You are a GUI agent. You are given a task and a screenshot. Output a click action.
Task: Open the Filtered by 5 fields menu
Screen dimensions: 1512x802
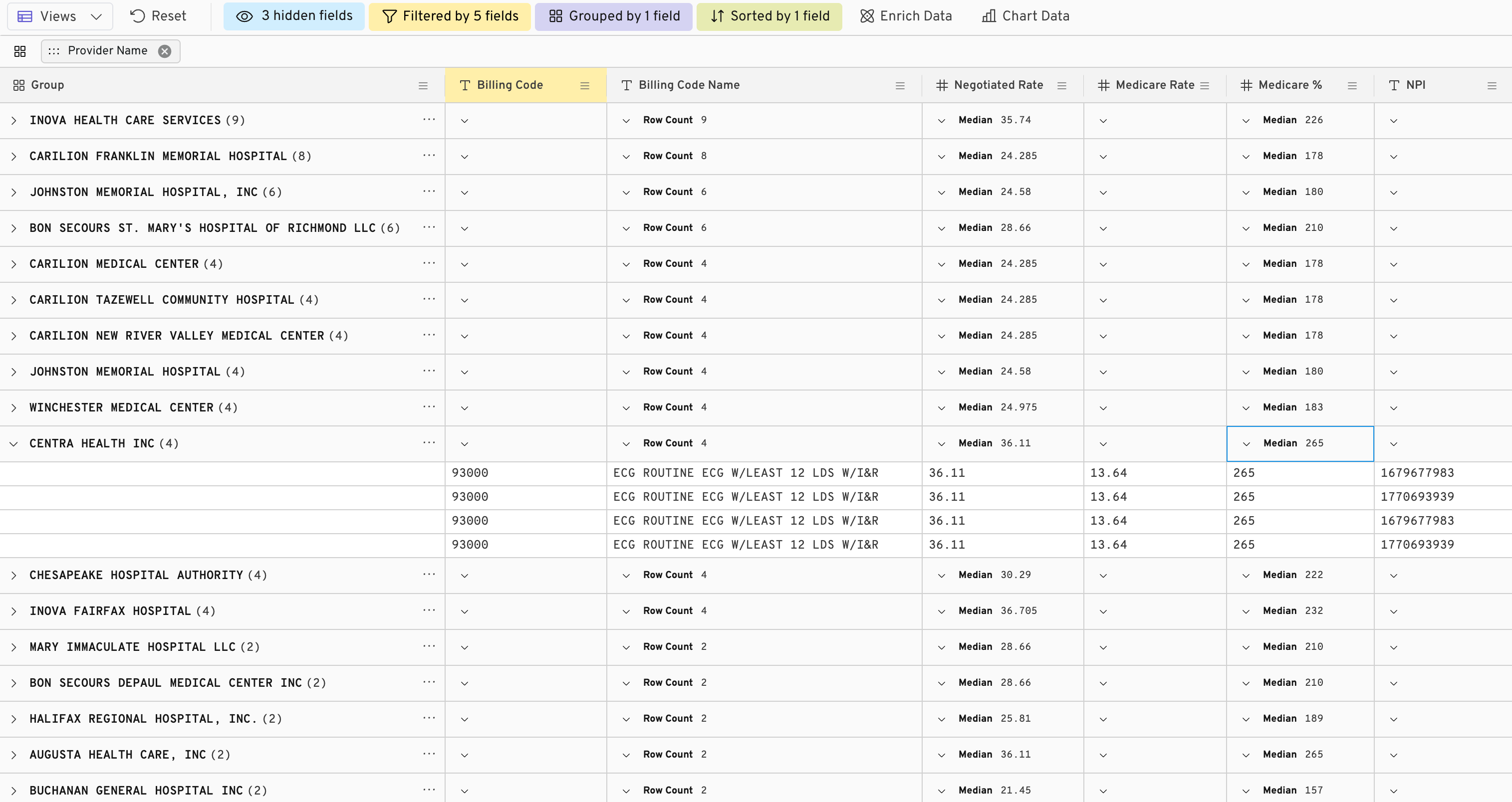450,16
